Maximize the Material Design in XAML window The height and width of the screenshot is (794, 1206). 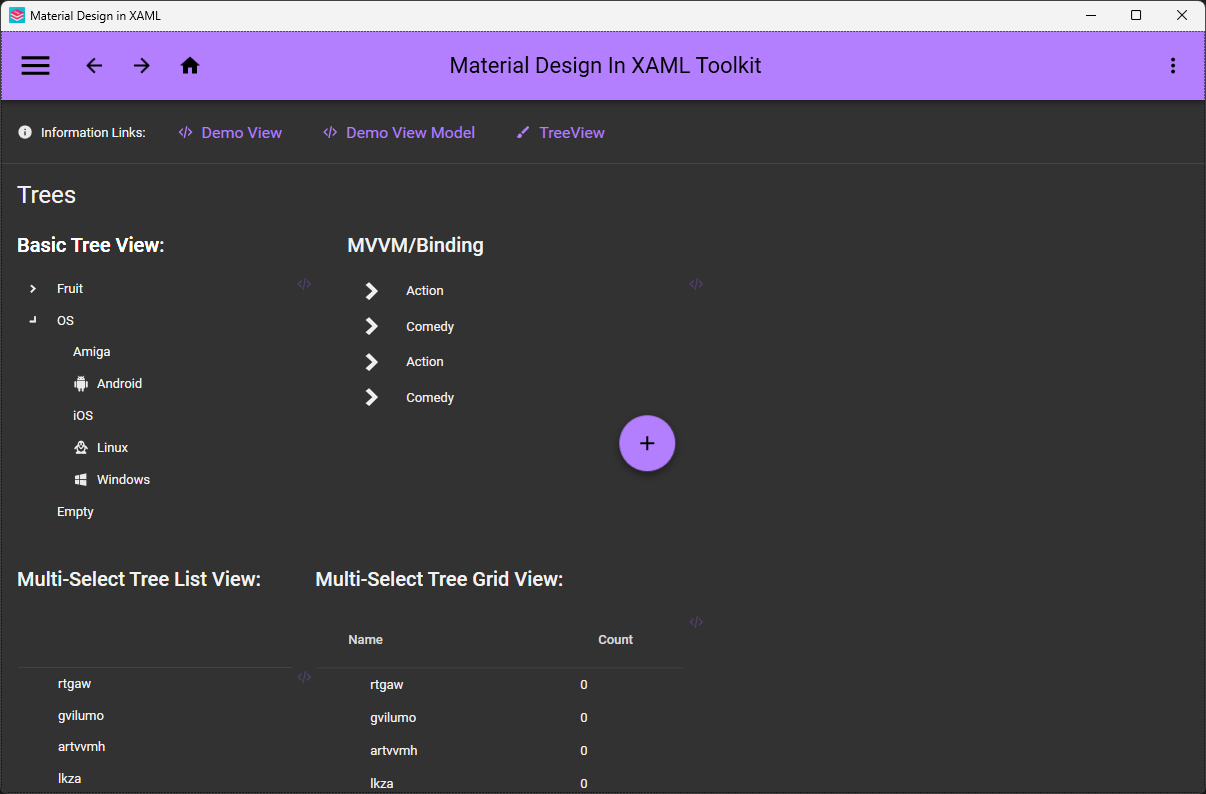[1136, 15]
